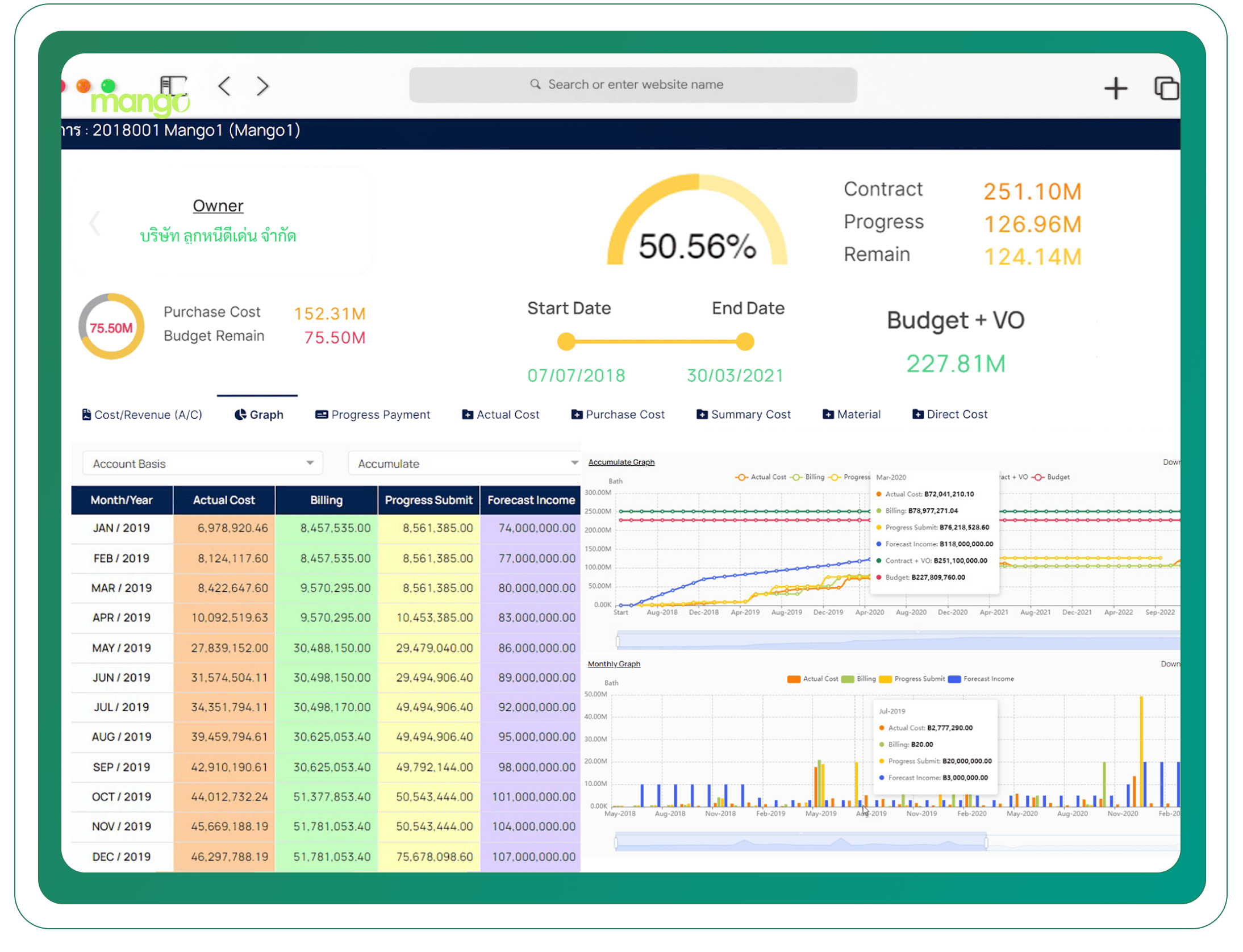The width and height of the screenshot is (1243, 952).
Task: Go forward with browser forward arrow
Action: pos(262,86)
